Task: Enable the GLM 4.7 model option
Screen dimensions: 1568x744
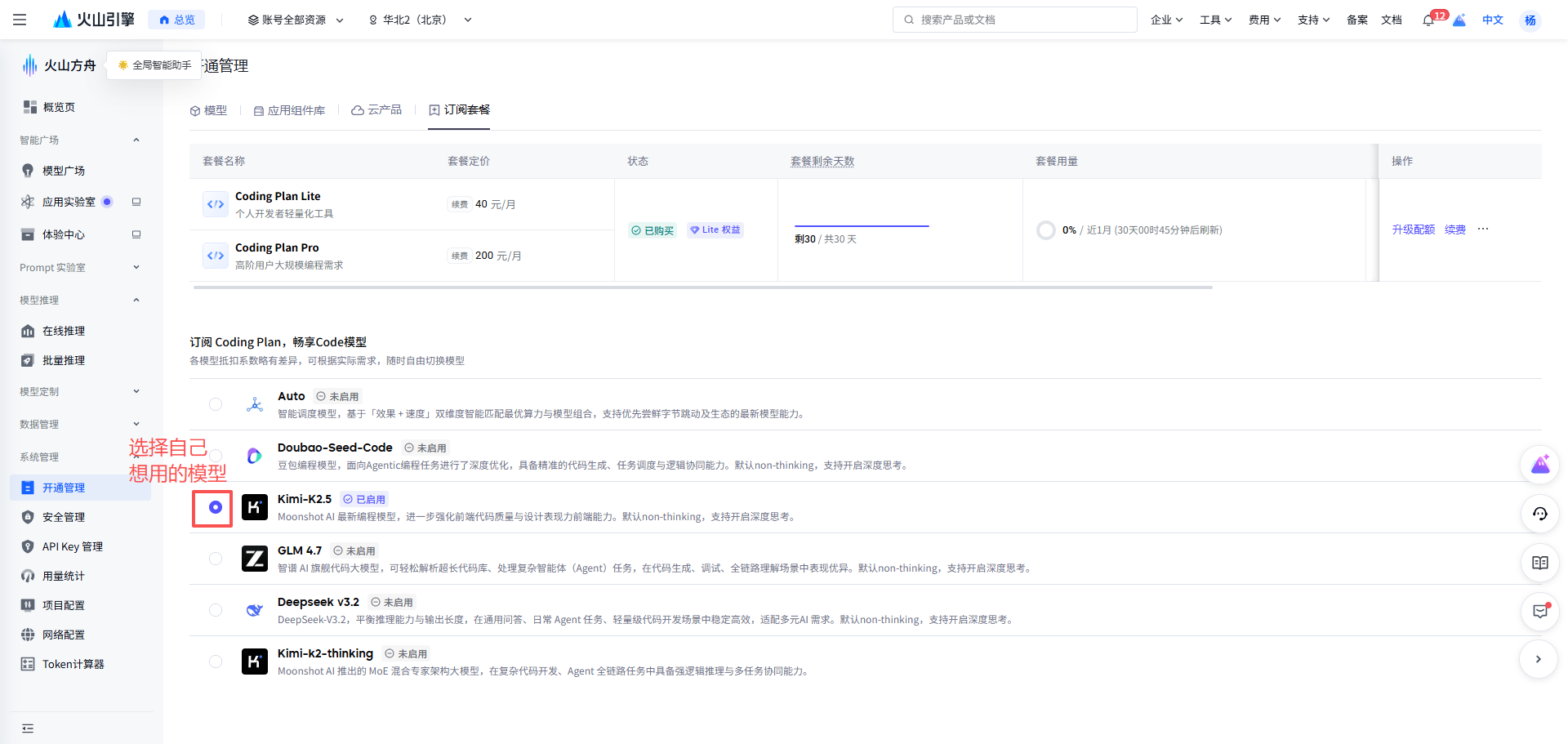Action: (215, 559)
